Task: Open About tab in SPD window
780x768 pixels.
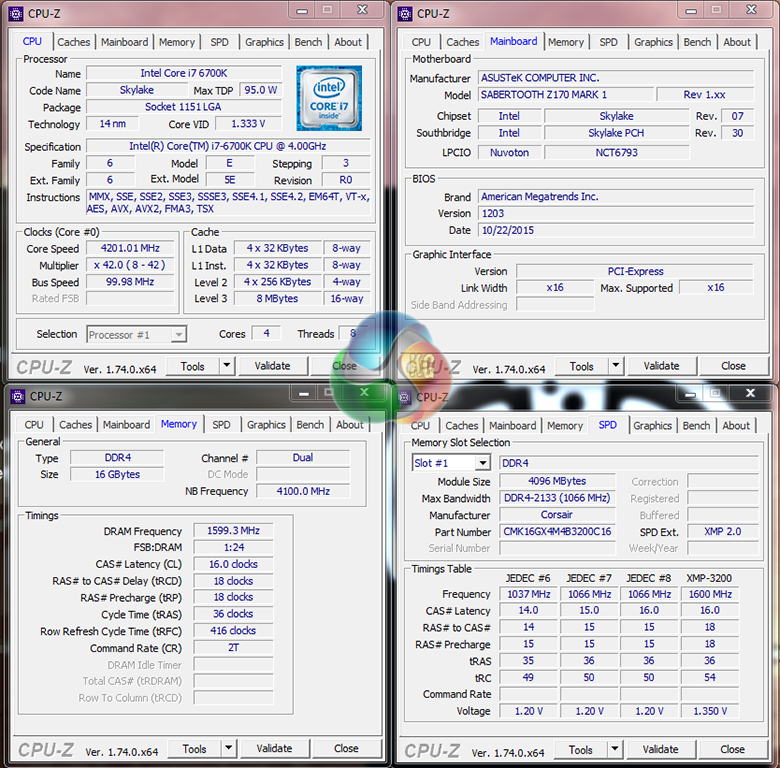Action: pyautogui.click(x=736, y=426)
